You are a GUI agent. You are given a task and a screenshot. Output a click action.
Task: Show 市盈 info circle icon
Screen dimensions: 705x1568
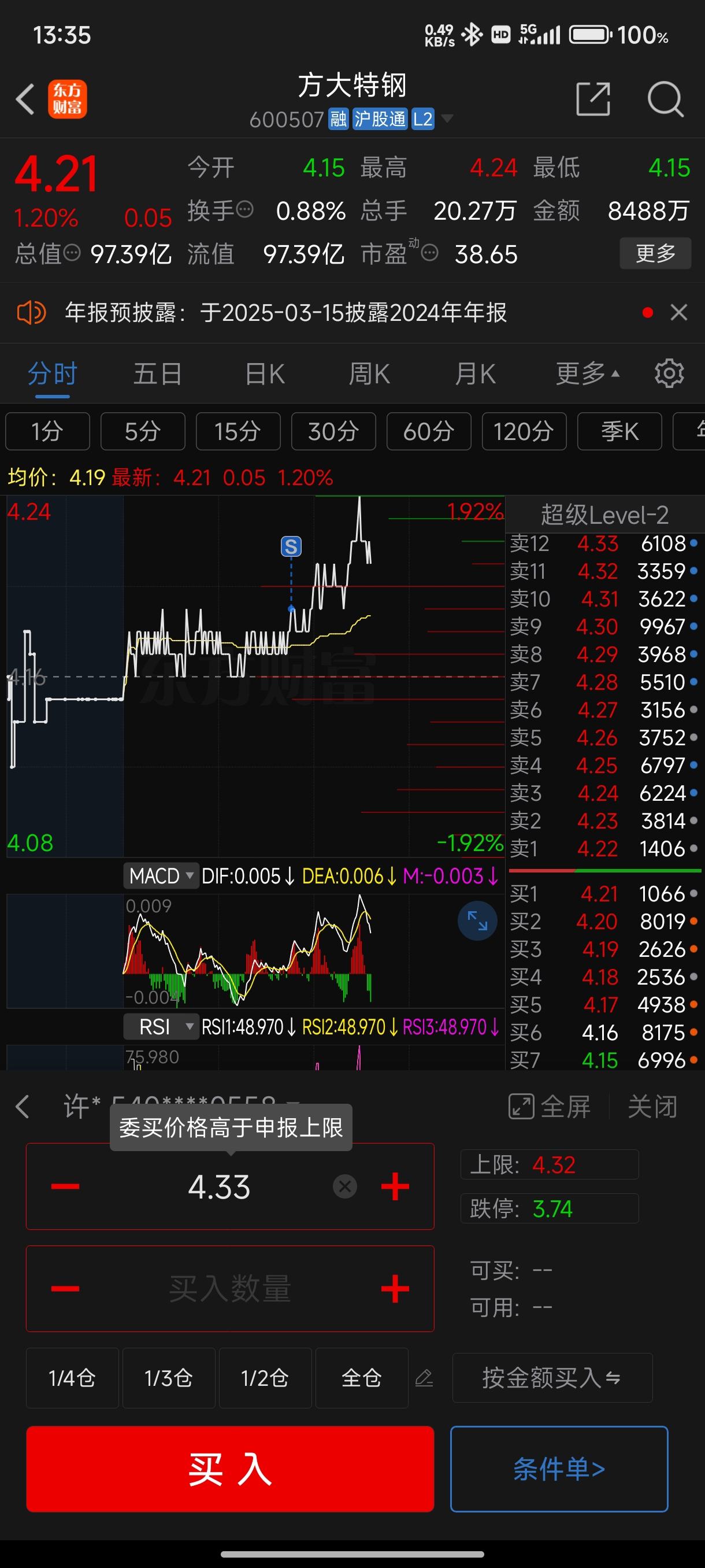429,253
